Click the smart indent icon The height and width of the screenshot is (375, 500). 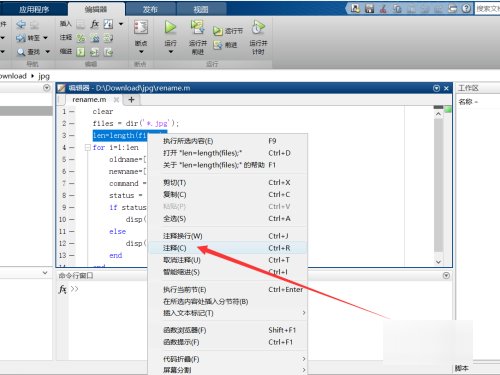[81, 52]
